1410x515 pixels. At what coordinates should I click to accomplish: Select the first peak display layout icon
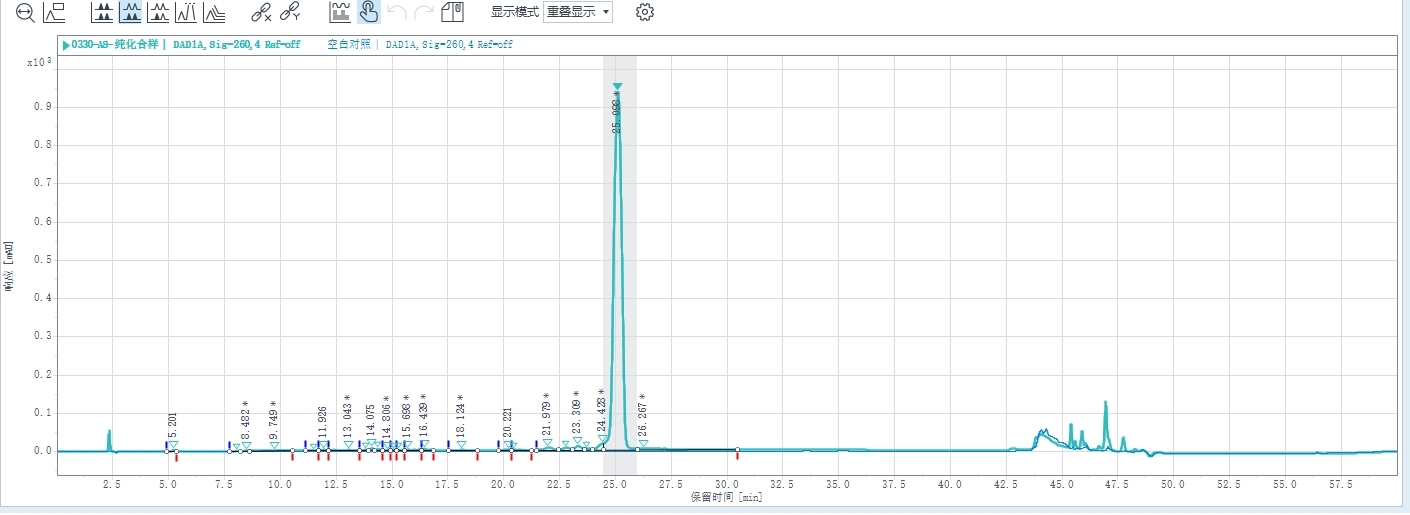(x=103, y=13)
